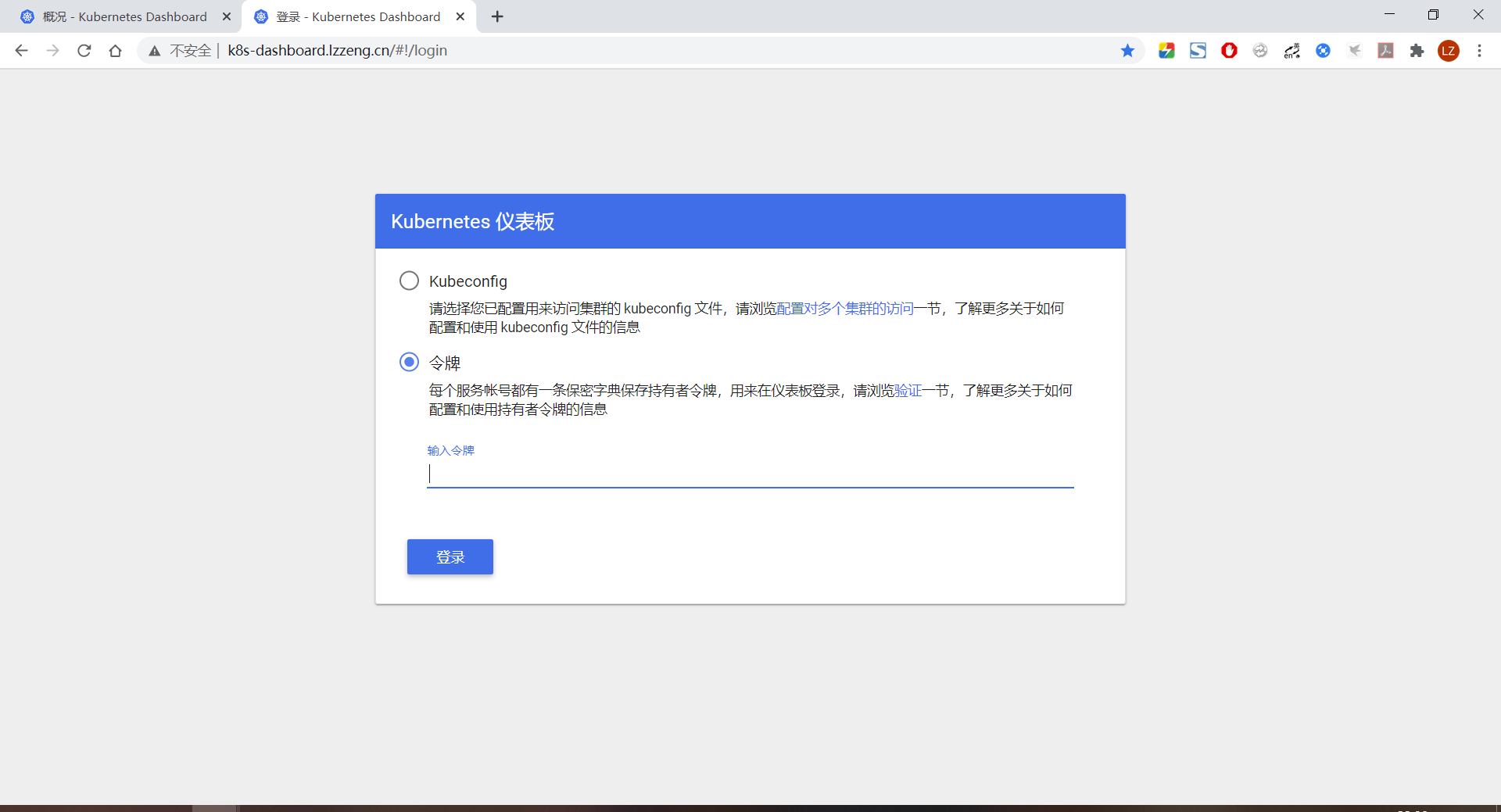1501x812 pixels.
Task: Click the 输入令牌 token input field
Action: [x=750, y=474]
